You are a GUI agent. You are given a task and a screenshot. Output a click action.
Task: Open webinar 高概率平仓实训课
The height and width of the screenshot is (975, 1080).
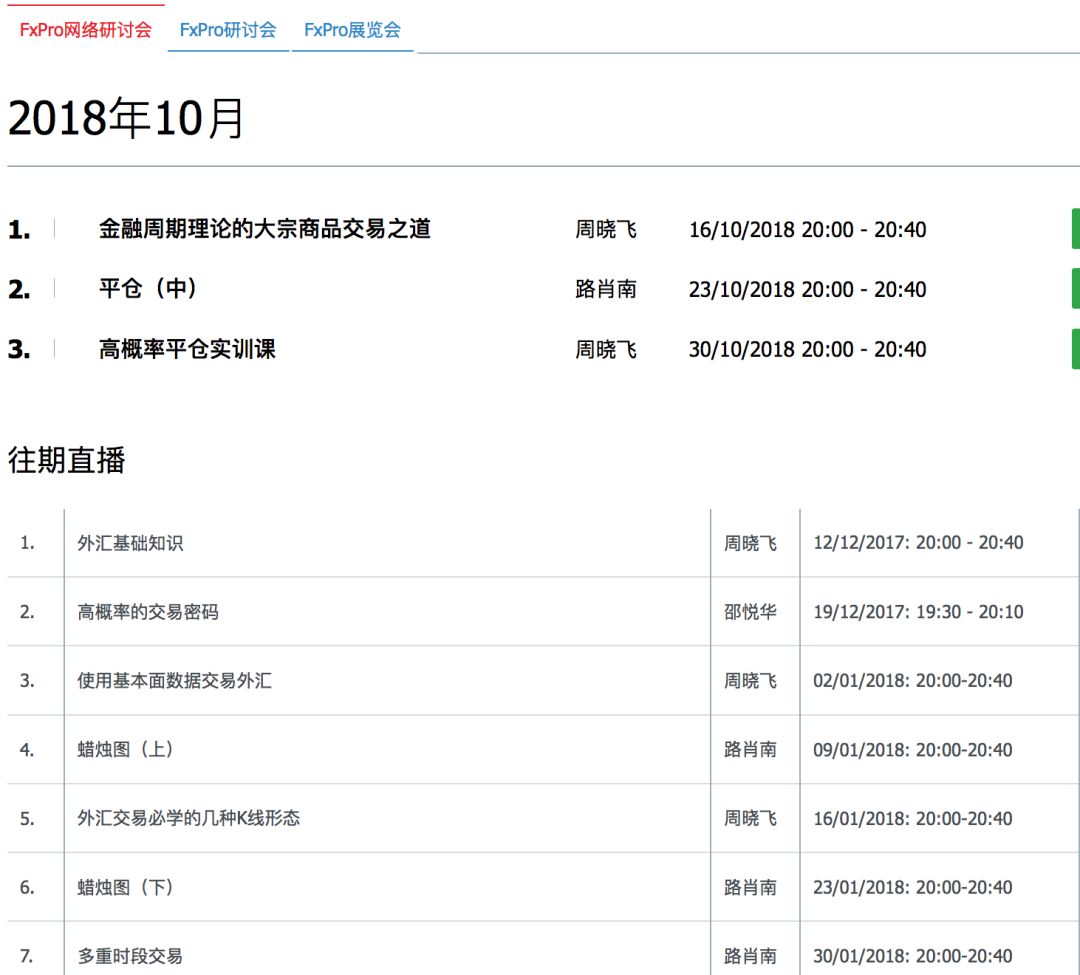(x=187, y=348)
